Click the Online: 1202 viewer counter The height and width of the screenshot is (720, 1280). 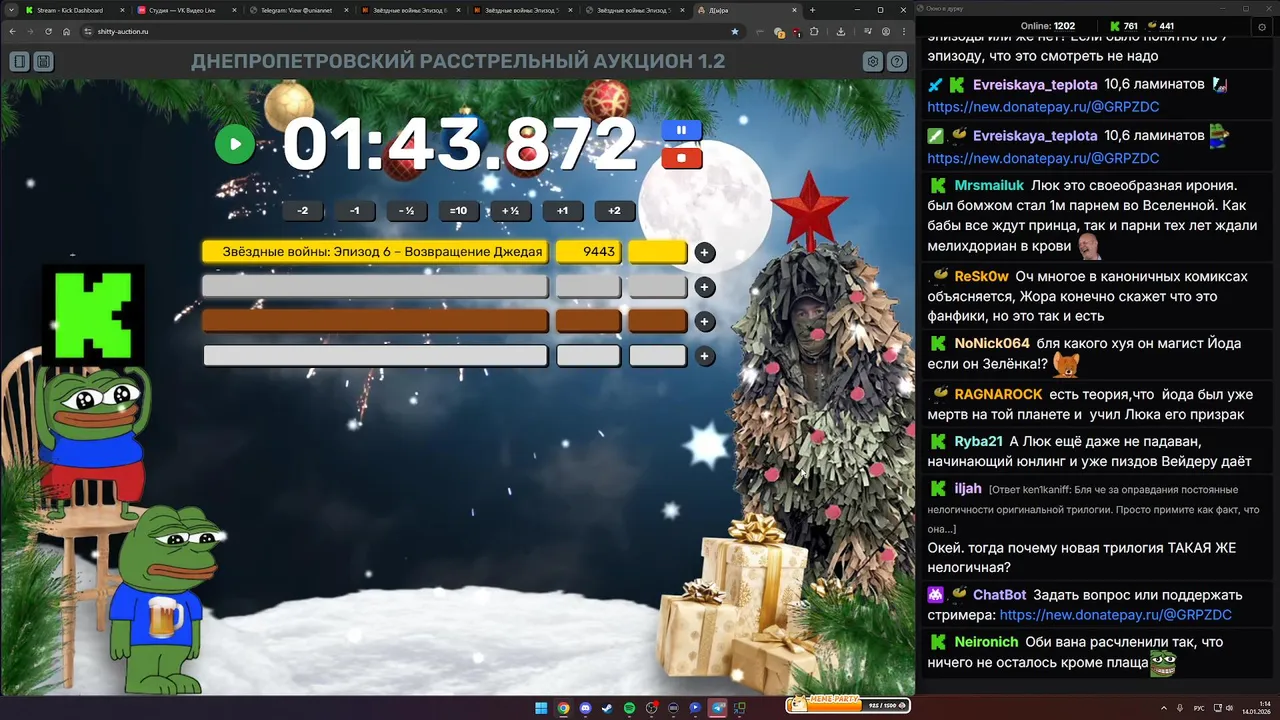point(1047,25)
